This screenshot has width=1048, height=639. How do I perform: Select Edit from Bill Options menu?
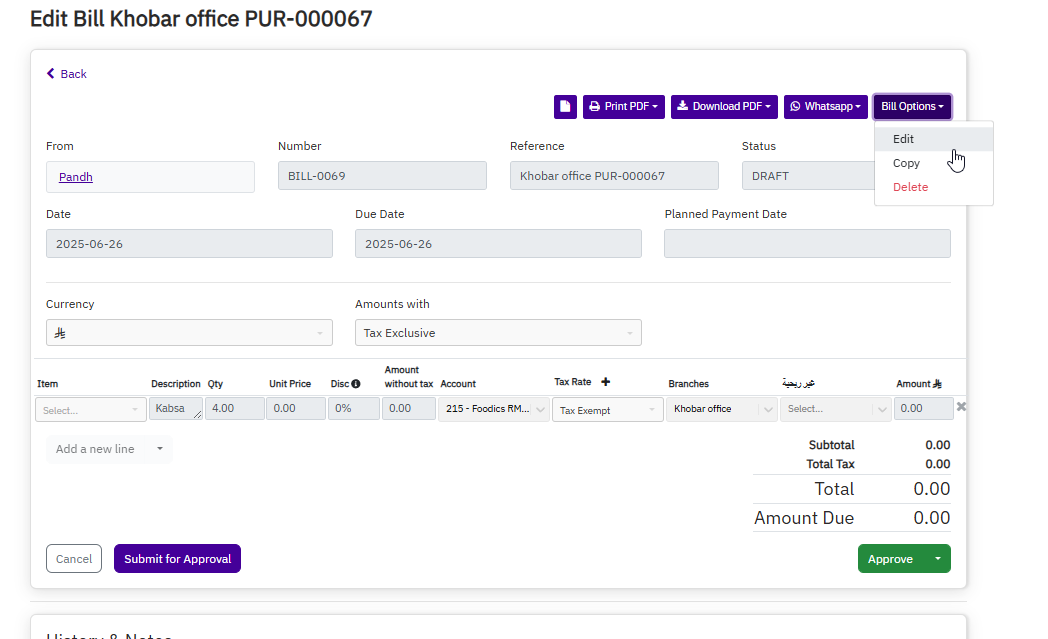904,139
